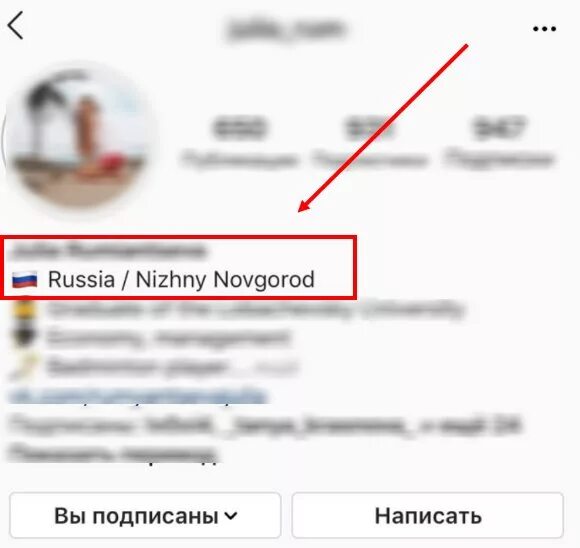Open the Подписки following list
Image resolution: width=580 pixels, height=548 pixels.
[499, 143]
